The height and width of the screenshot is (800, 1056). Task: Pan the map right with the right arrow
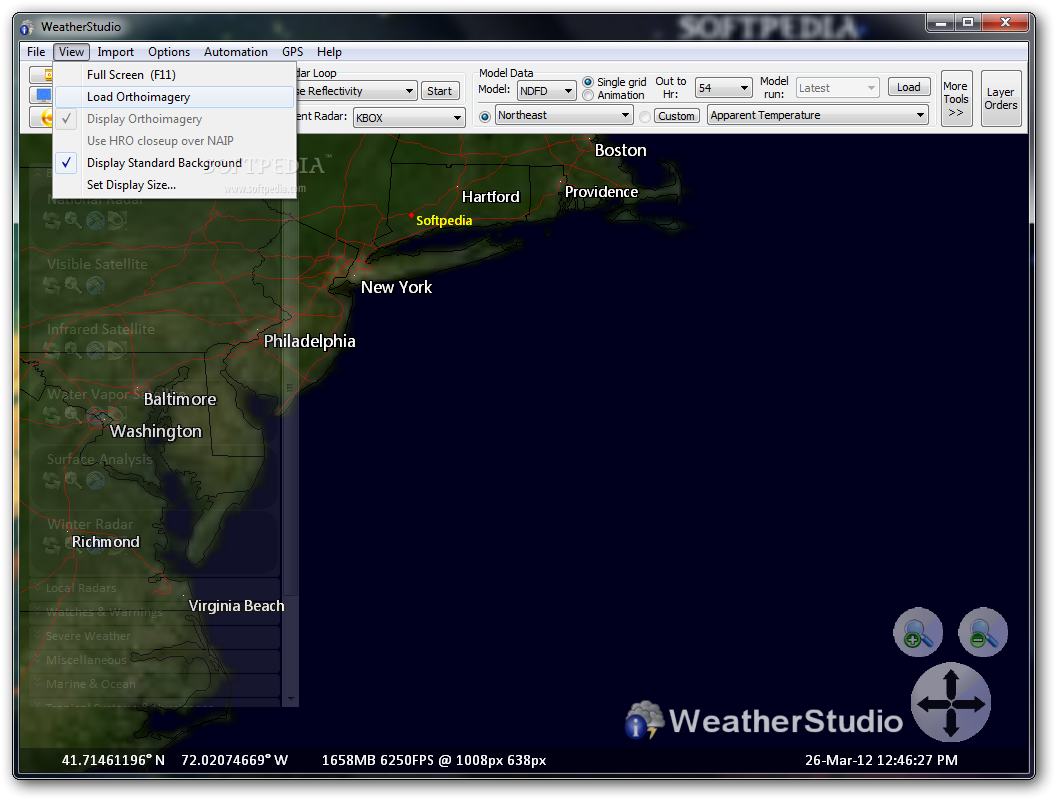(x=972, y=704)
